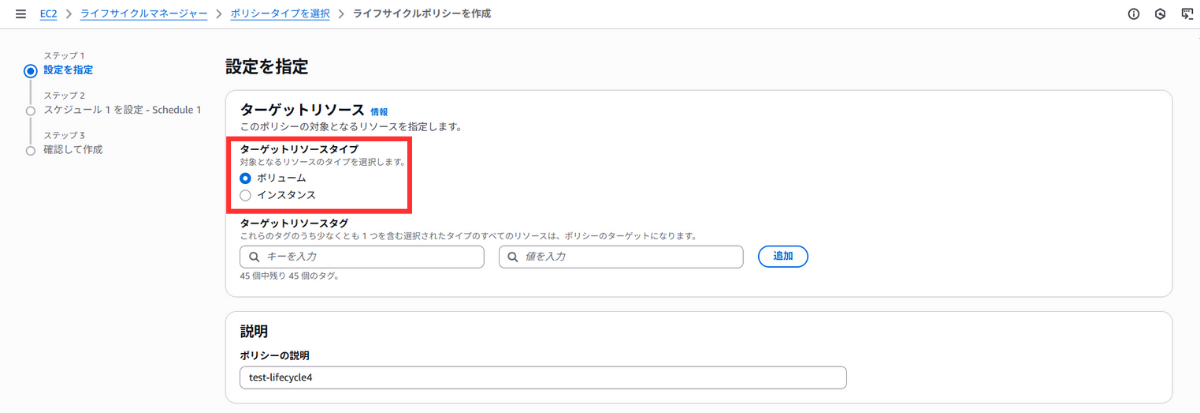Open the hamburger navigation menu

click(x=21, y=14)
